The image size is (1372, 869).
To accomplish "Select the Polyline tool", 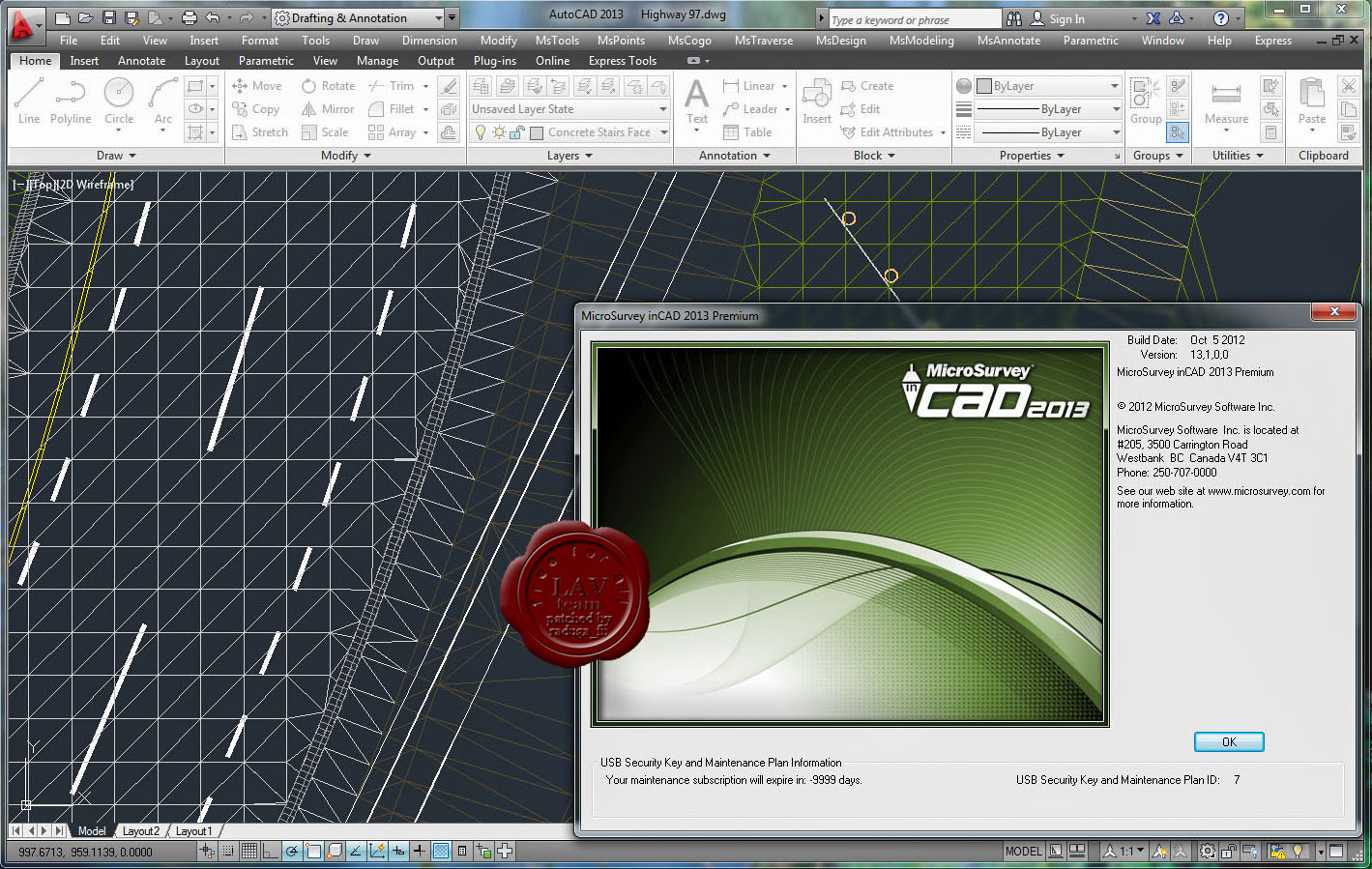I will pyautogui.click(x=71, y=102).
